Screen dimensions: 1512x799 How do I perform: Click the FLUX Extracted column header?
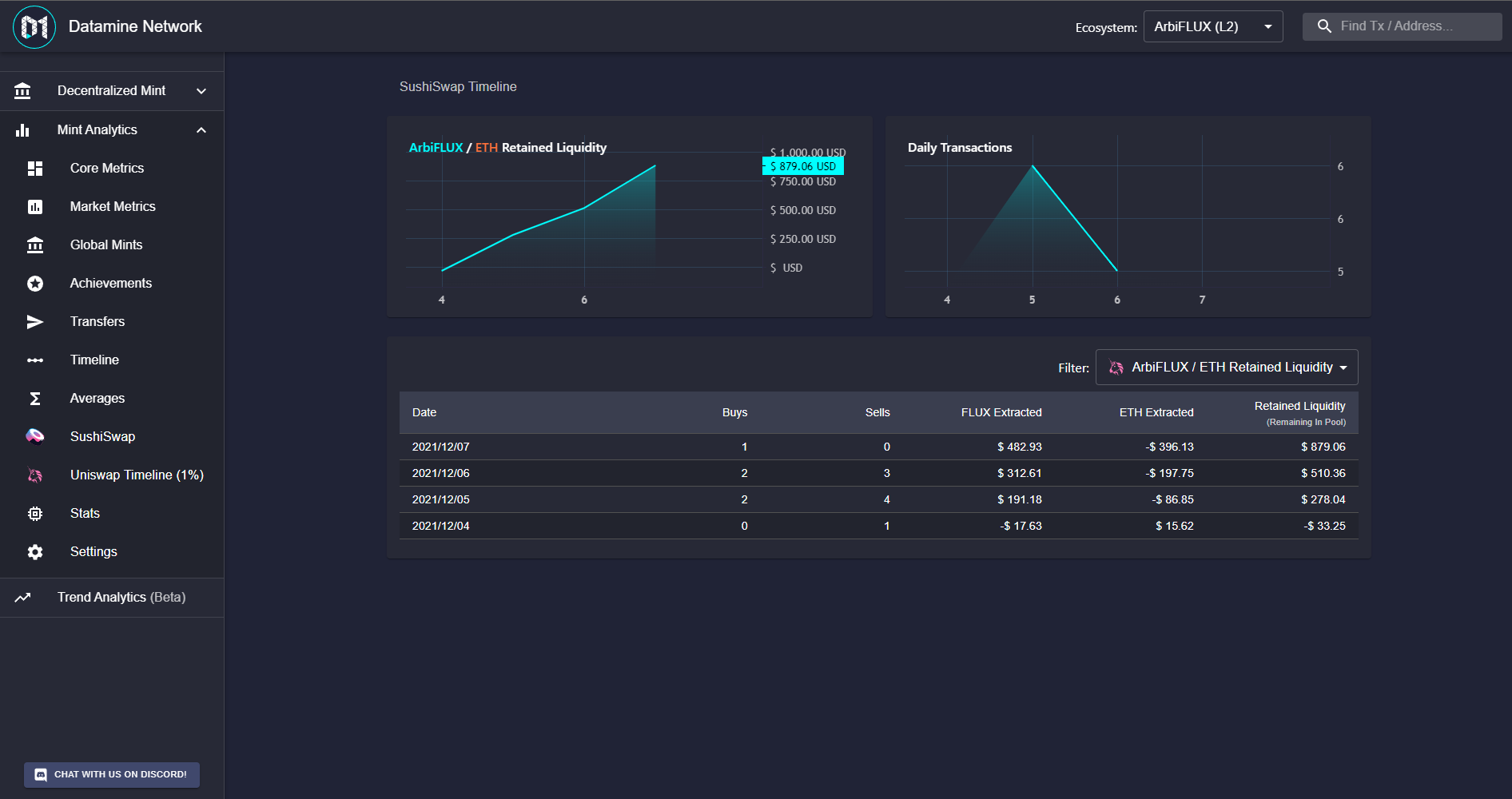(x=1001, y=413)
